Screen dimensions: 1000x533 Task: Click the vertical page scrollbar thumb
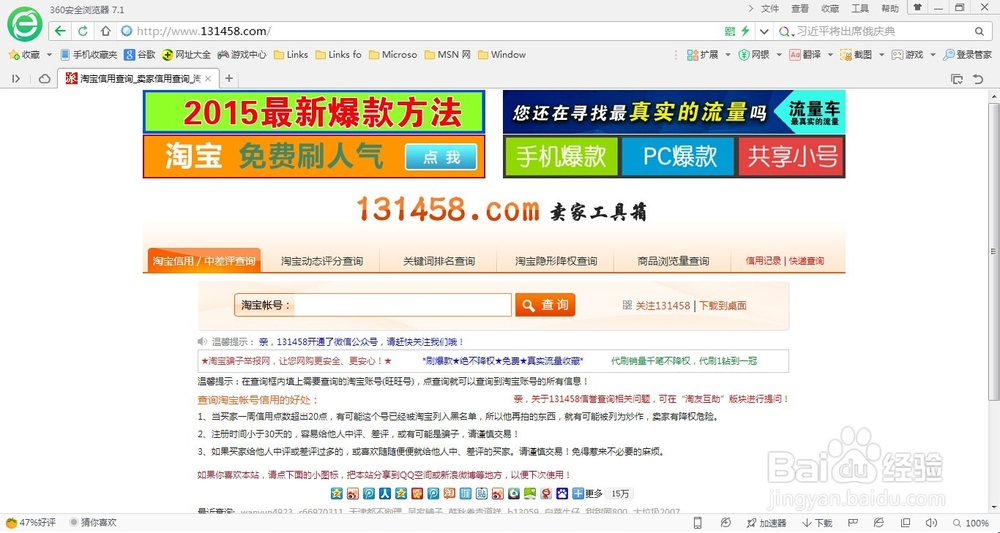coord(994,250)
